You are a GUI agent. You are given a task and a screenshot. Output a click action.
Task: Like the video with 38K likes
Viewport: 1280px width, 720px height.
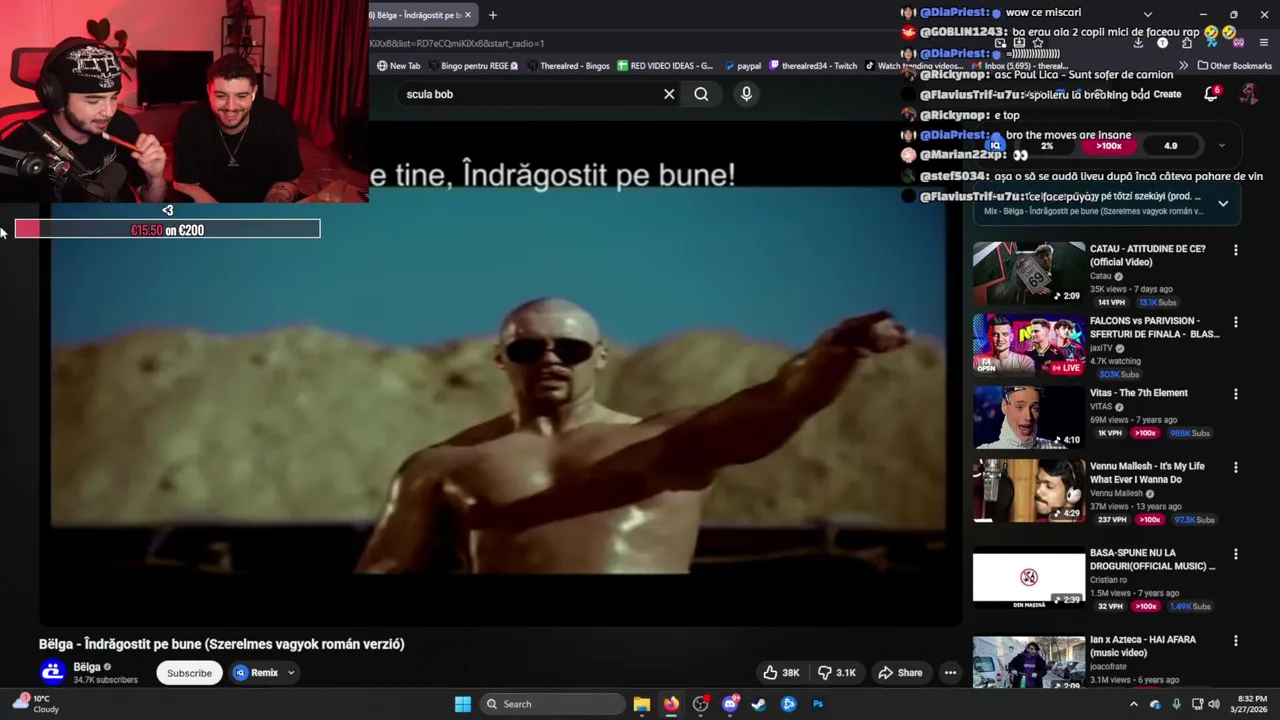pos(781,673)
